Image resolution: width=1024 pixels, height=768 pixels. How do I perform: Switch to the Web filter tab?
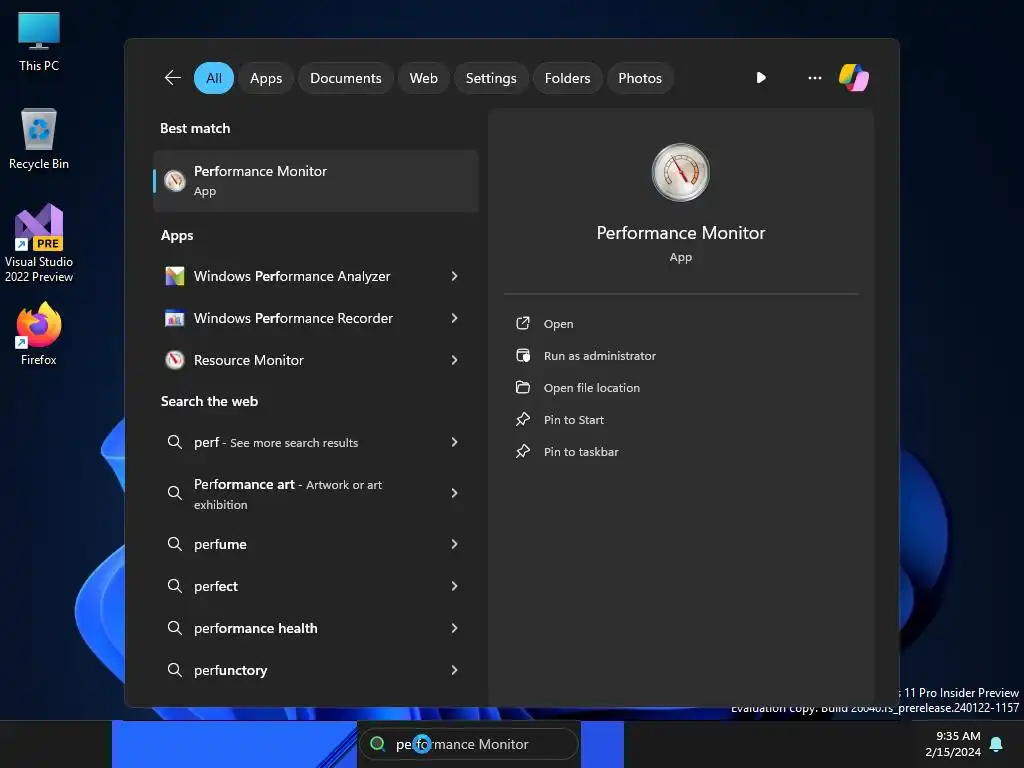[423, 78]
